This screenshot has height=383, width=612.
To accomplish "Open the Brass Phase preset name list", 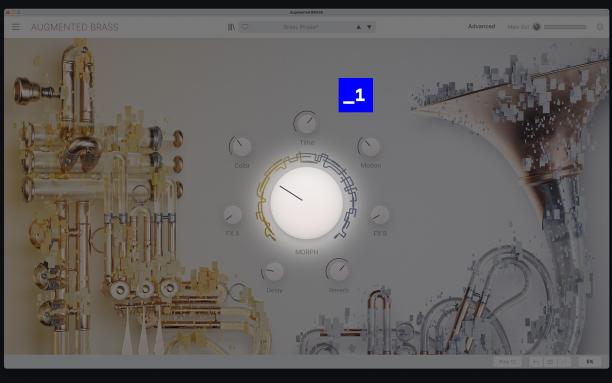I will pos(301,27).
